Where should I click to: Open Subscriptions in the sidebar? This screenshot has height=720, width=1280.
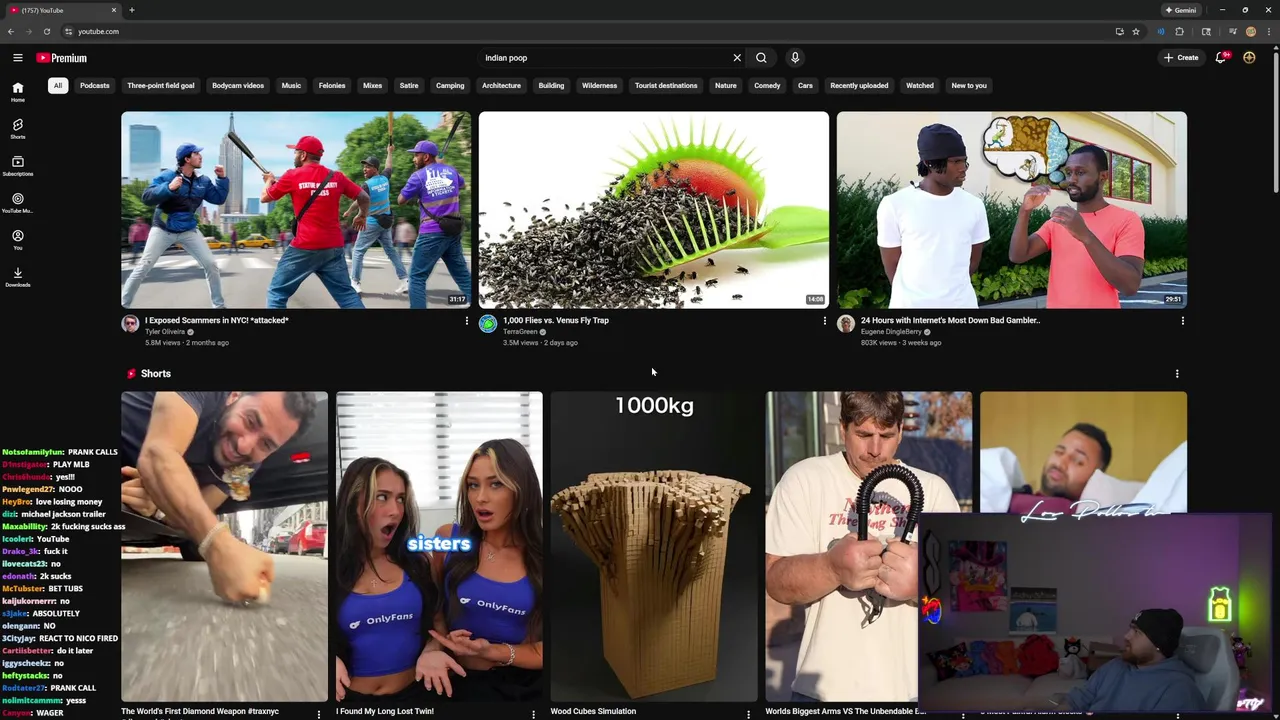click(17, 166)
